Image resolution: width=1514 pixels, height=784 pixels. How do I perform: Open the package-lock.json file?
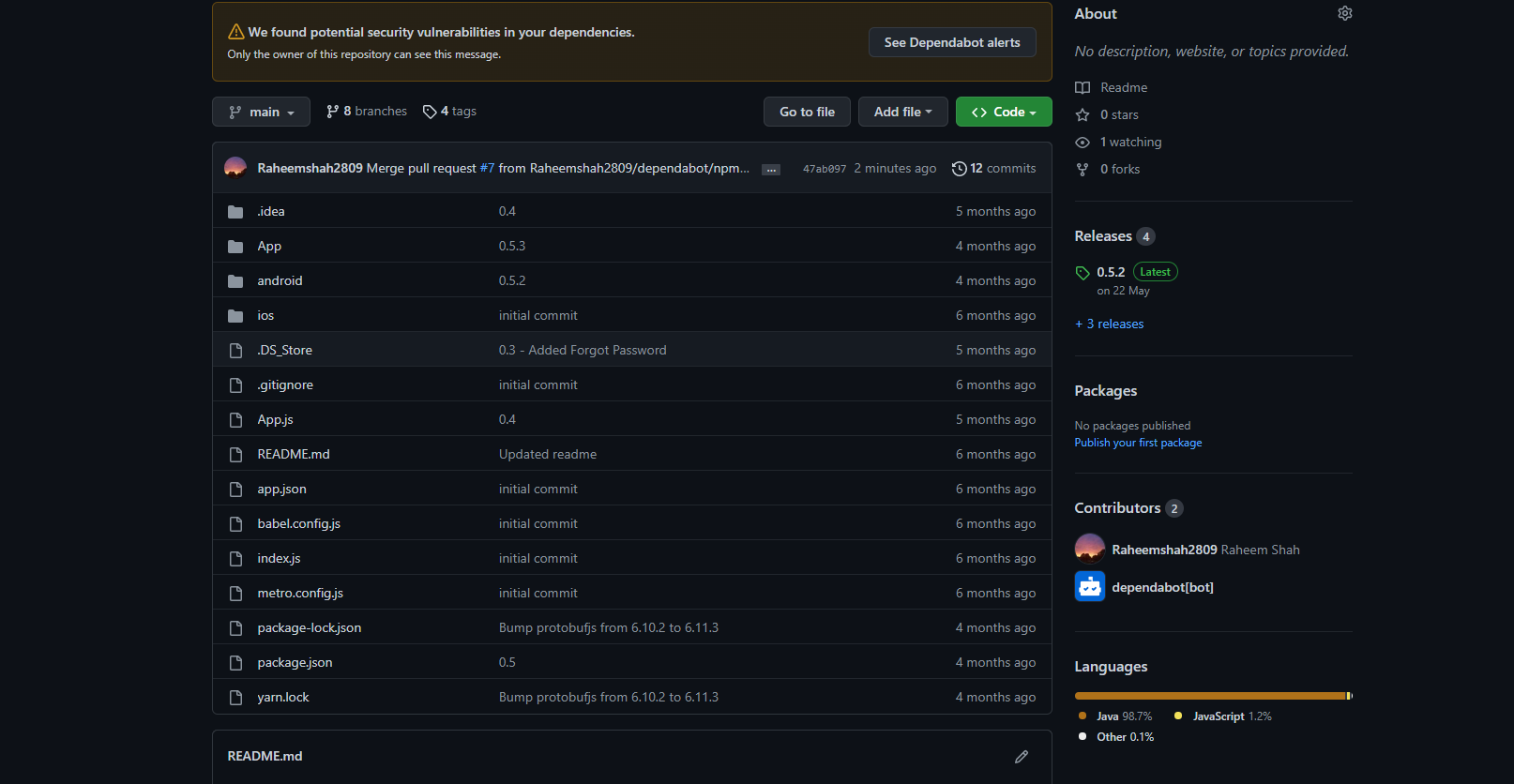pyautogui.click(x=310, y=627)
